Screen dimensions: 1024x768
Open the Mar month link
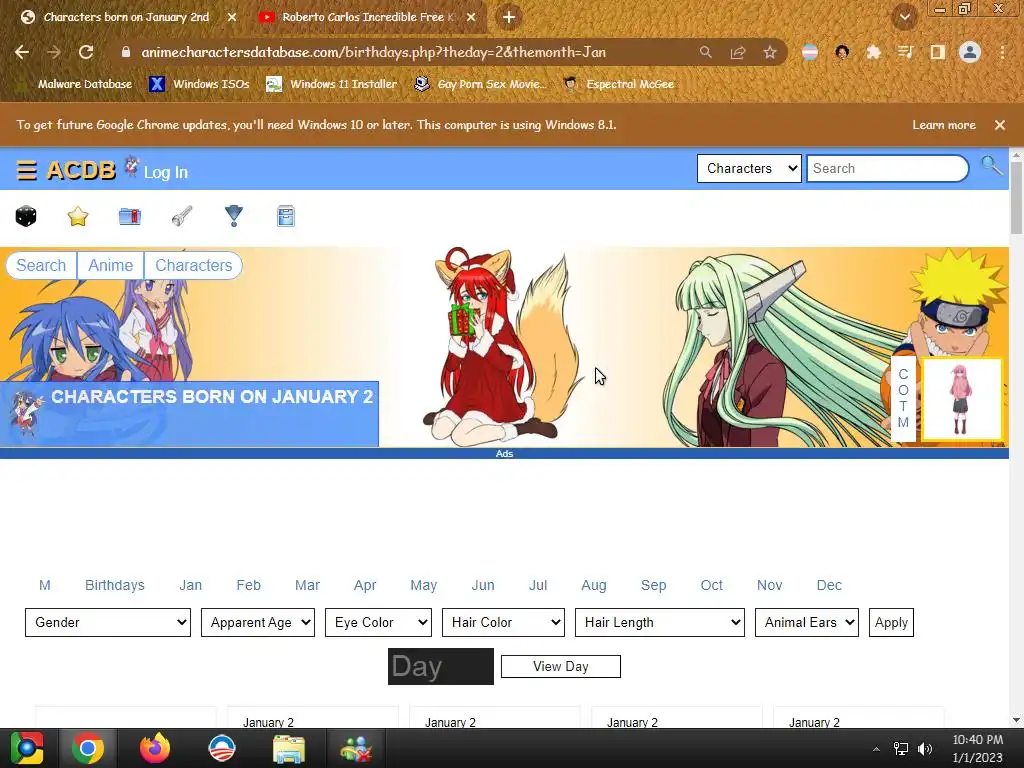307,585
